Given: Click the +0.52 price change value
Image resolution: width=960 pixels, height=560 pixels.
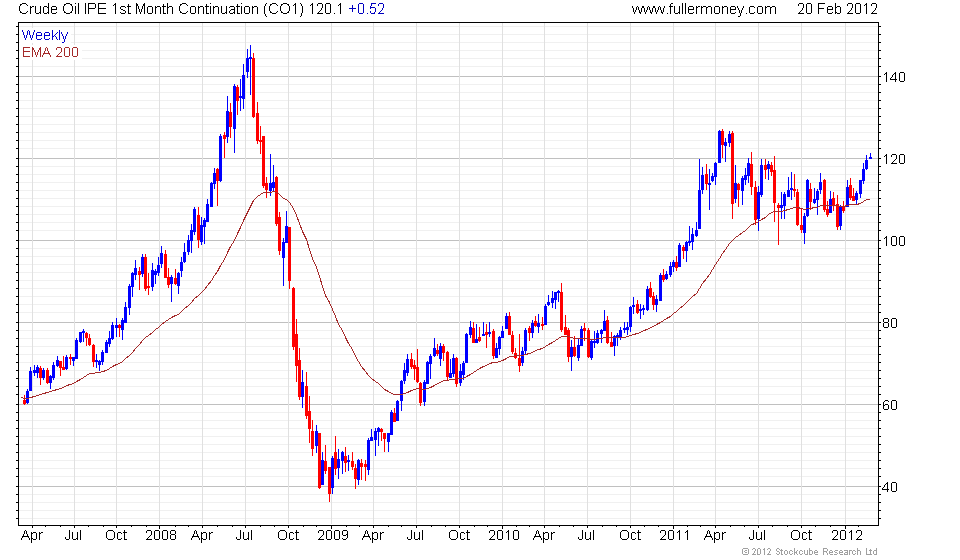Looking at the screenshot, I should [x=366, y=9].
